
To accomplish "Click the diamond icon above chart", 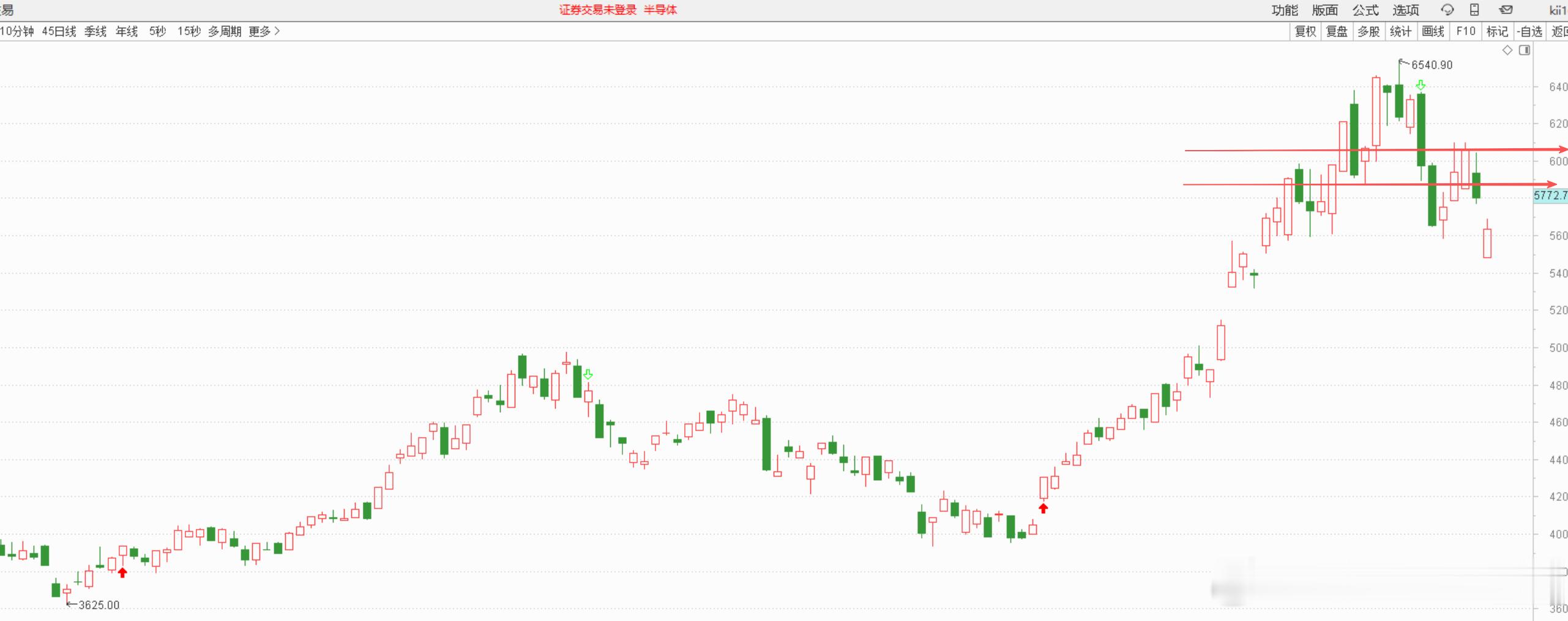I will pyautogui.click(x=1507, y=50).
